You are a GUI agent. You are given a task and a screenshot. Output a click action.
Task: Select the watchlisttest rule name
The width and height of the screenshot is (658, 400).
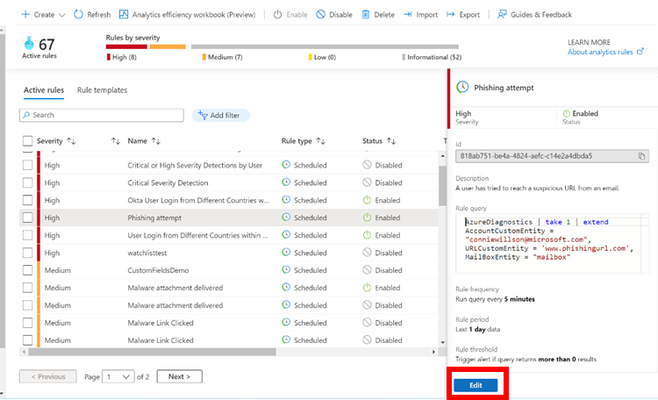coord(147,253)
